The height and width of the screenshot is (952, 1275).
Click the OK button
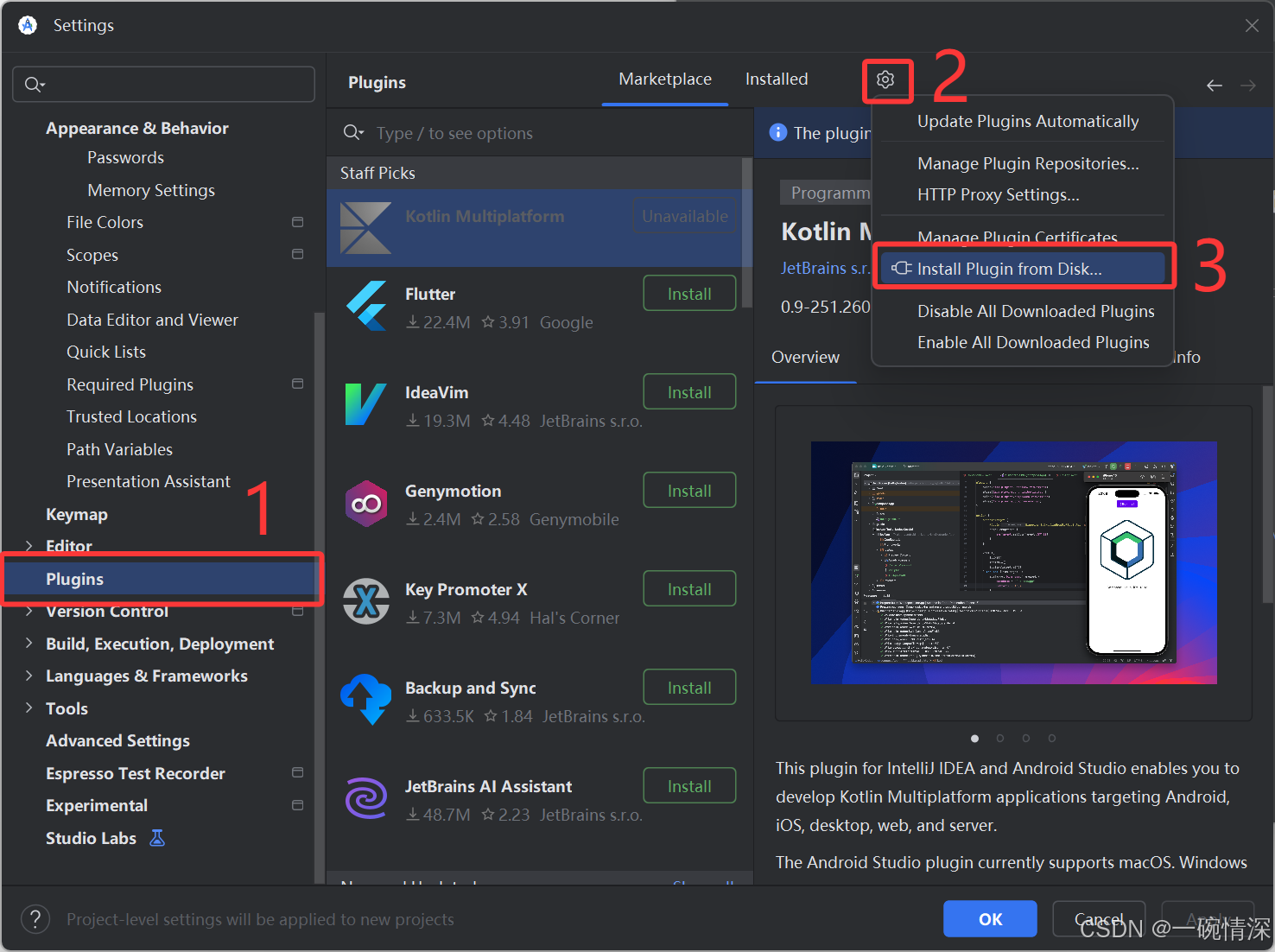coord(990,919)
